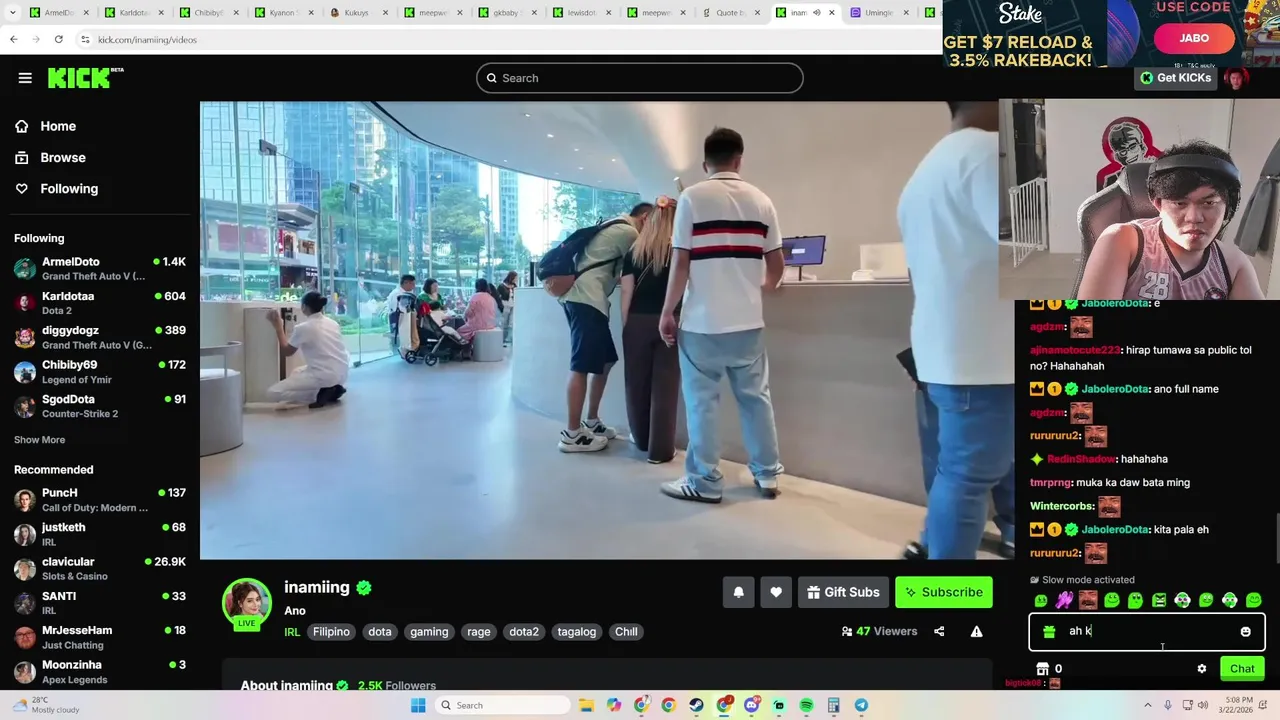Select the Chill tag
Viewport: 1280px width, 720px height.
click(x=626, y=632)
